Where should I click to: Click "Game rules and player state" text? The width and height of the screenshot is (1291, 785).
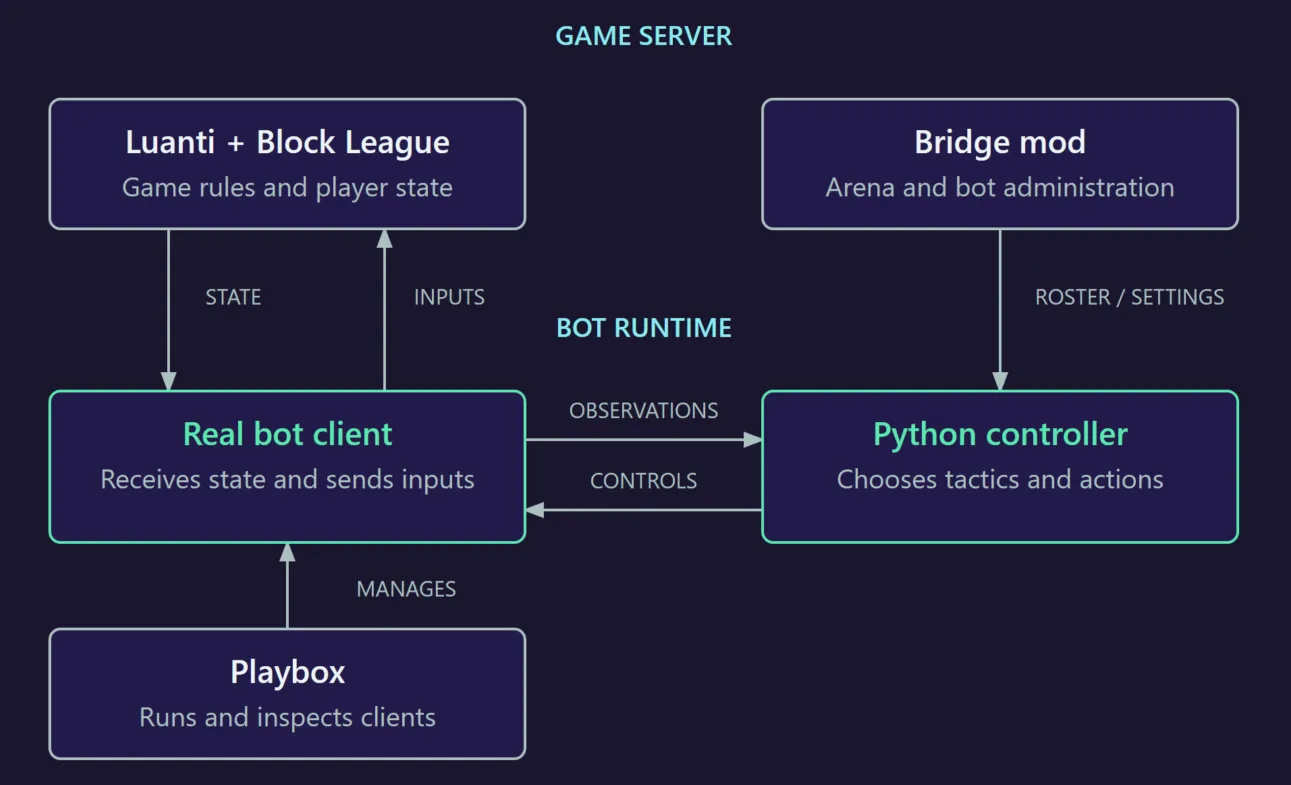287,187
